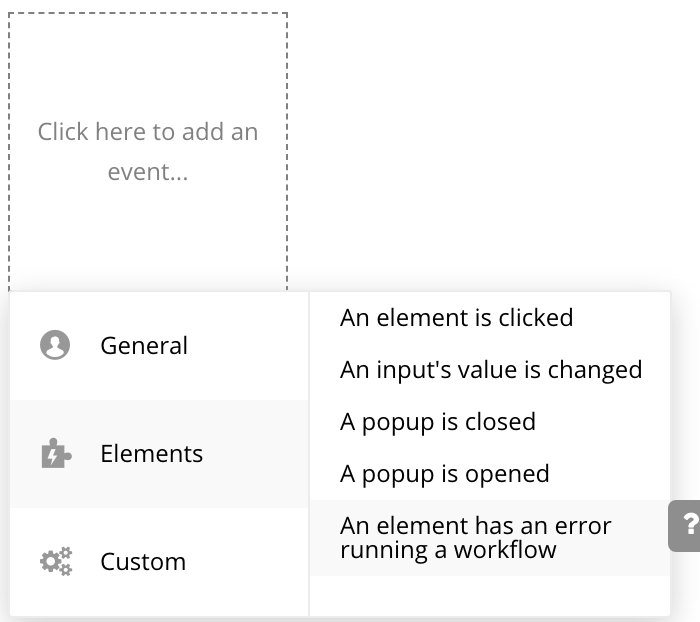Click the word "event..." in the placeholder
The width and height of the screenshot is (700, 622).
coord(148,172)
